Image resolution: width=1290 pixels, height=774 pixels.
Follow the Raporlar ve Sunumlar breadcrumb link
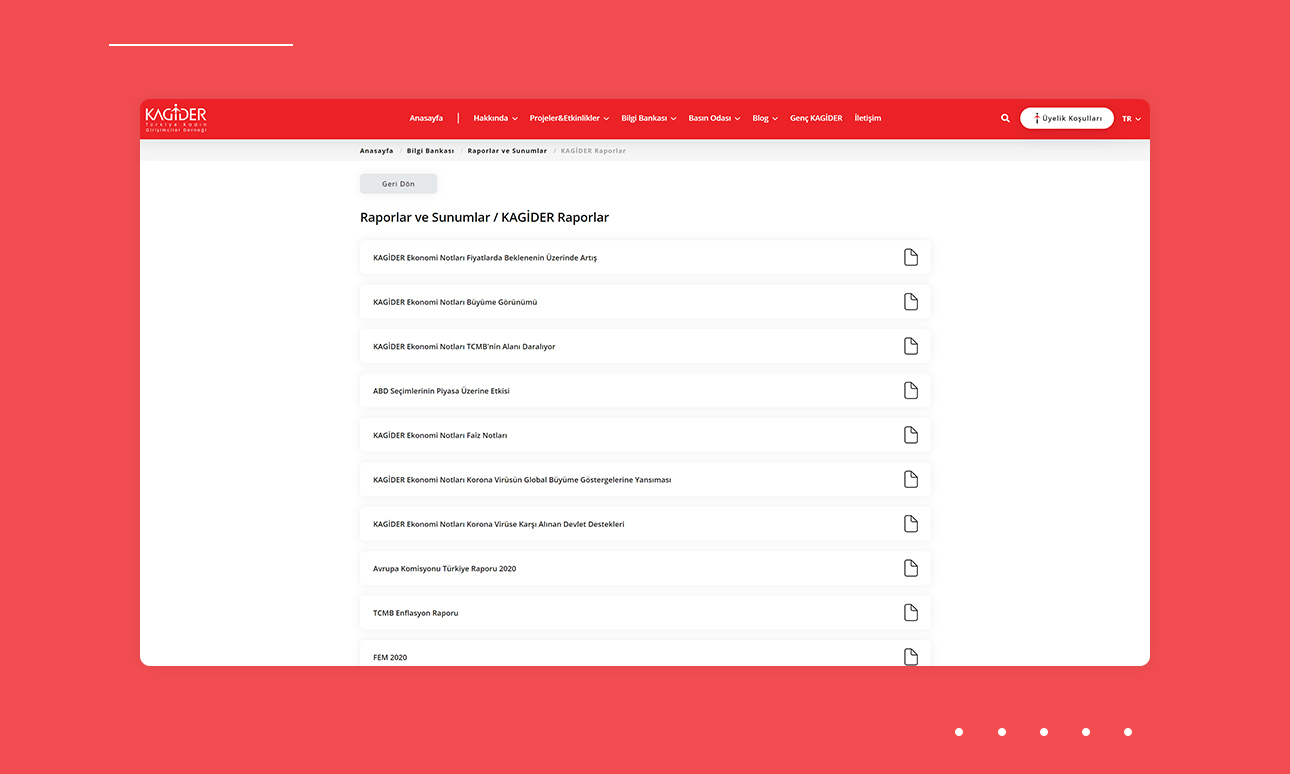click(507, 151)
